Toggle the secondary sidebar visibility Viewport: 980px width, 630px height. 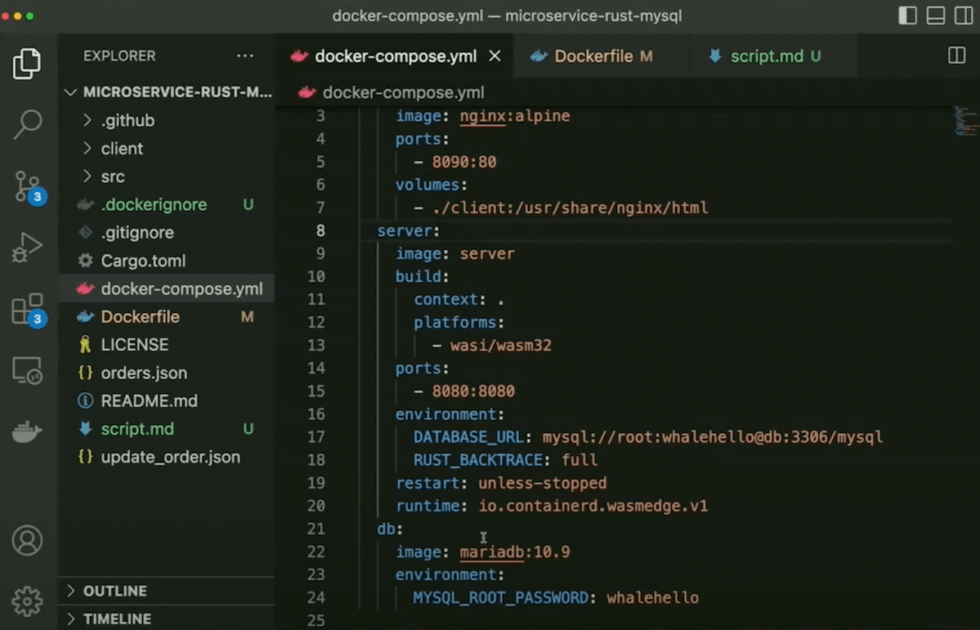click(961, 16)
